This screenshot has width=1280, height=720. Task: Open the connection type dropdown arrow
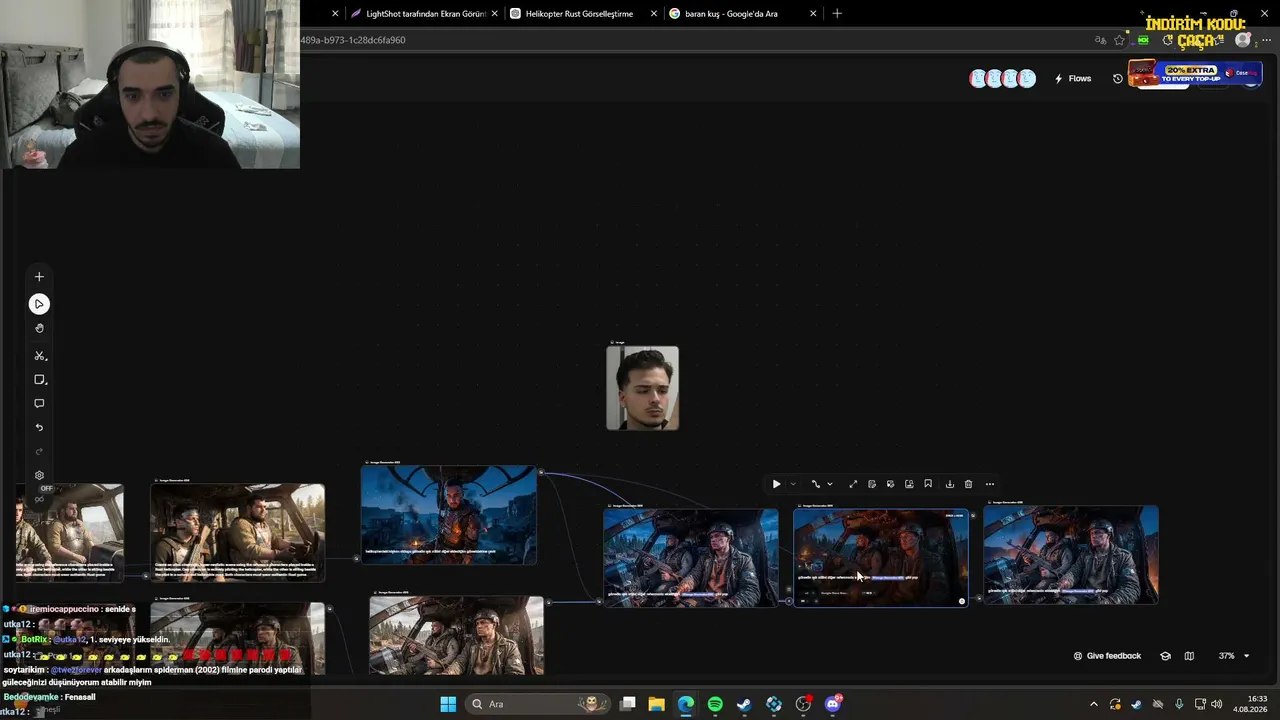(x=830, y=484)
